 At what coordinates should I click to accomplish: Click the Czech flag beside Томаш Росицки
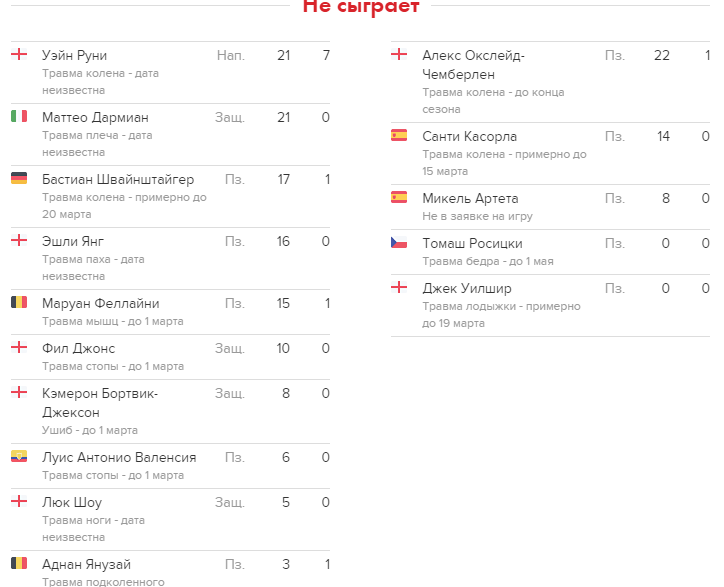coord(399,242)
